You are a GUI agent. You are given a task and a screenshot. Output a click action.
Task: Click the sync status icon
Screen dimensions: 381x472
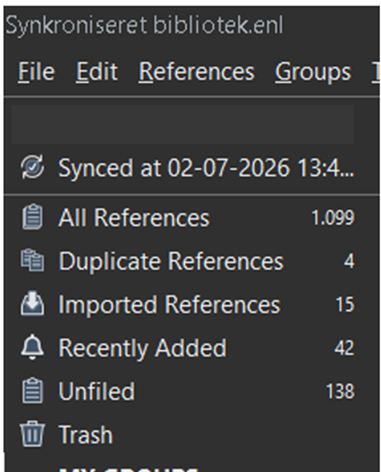[32, 167]
